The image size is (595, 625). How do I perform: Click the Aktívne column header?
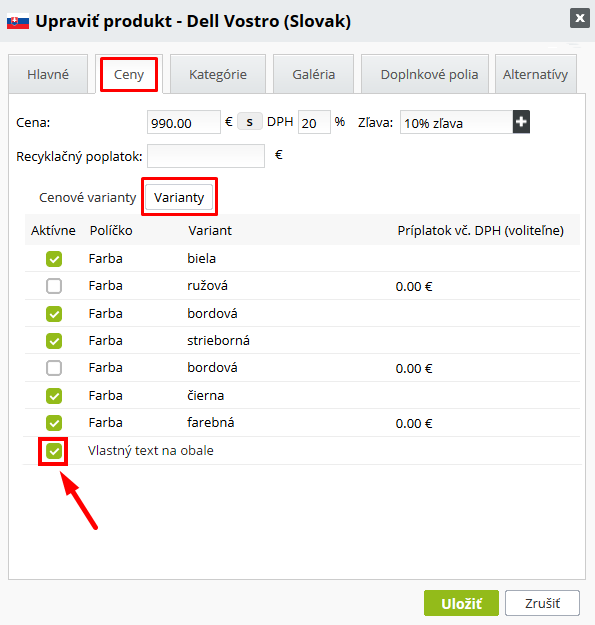click(53, 230)
